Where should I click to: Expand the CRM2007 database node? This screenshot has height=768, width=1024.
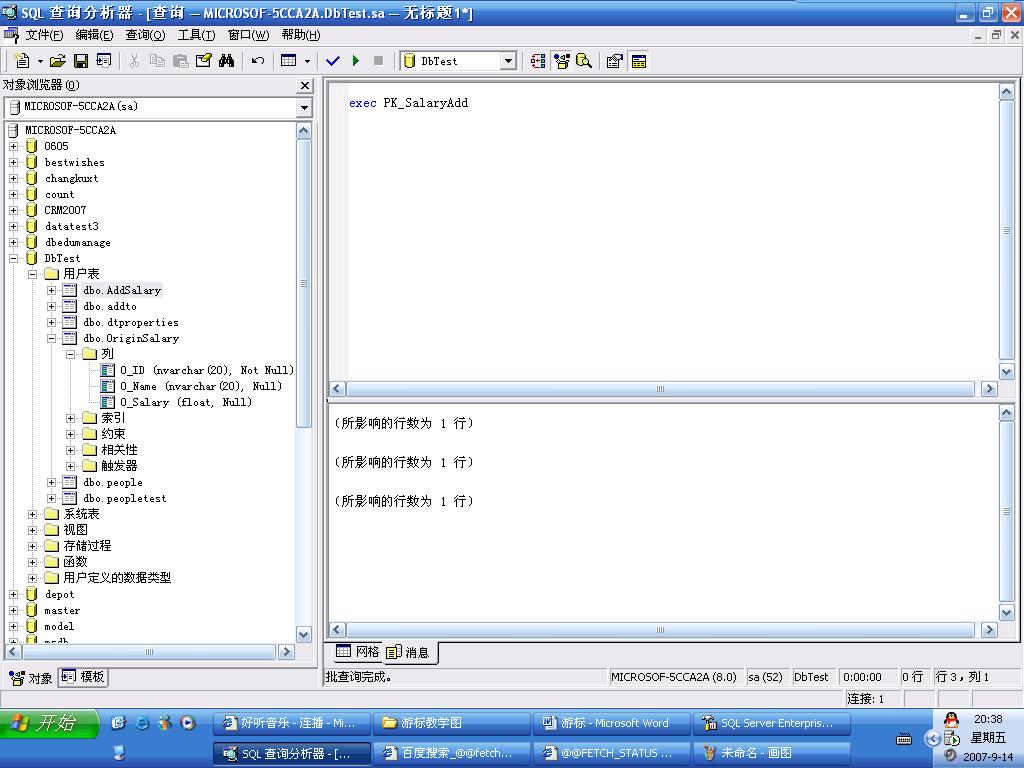[14, 210]
